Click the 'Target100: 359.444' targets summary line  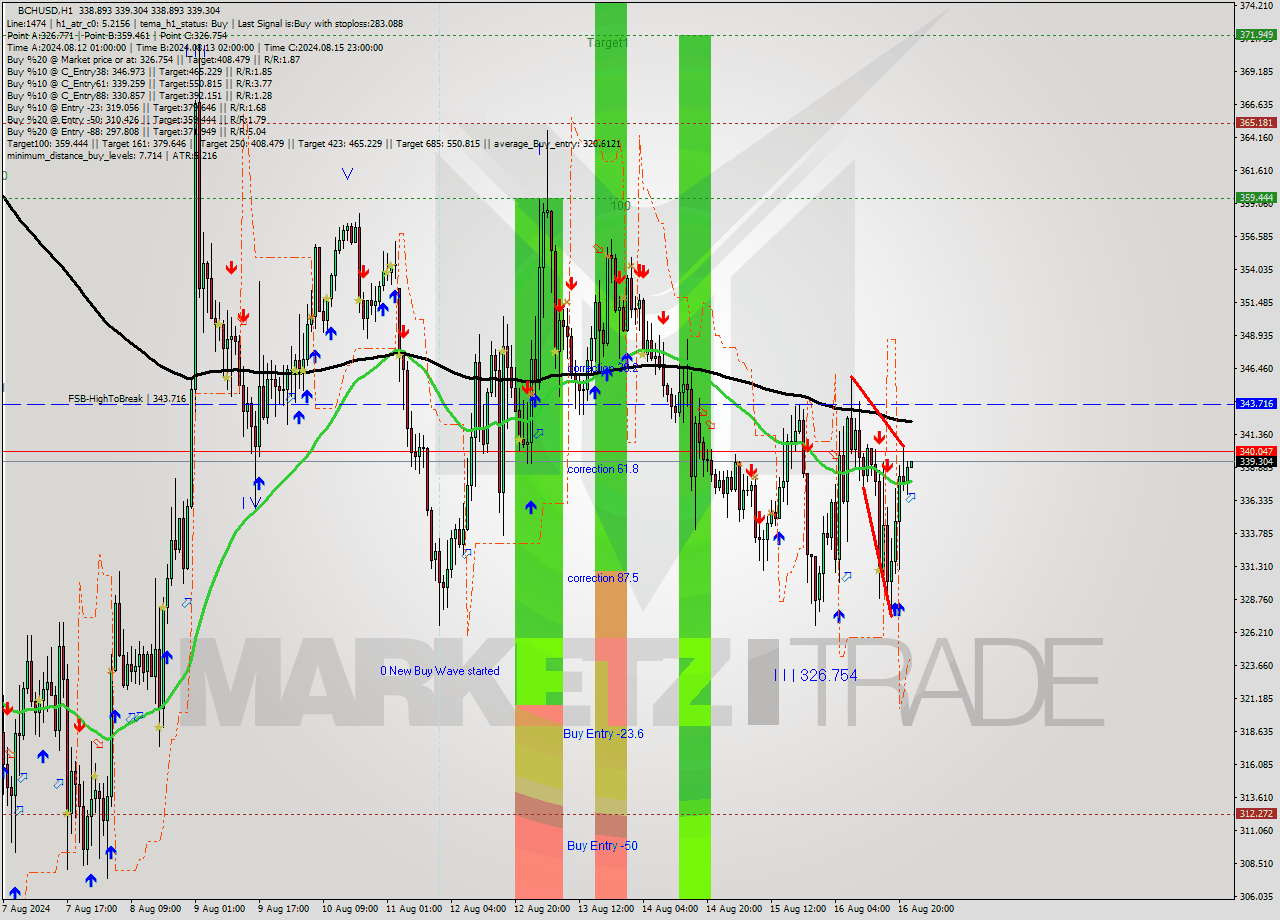click(313, 144)
